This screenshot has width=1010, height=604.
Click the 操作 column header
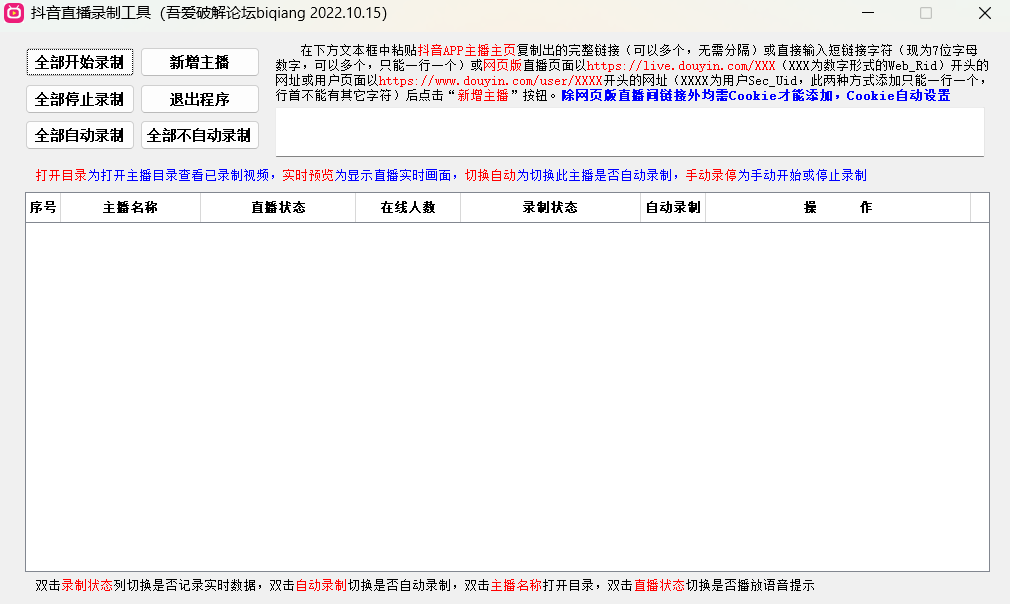[838, 208]
